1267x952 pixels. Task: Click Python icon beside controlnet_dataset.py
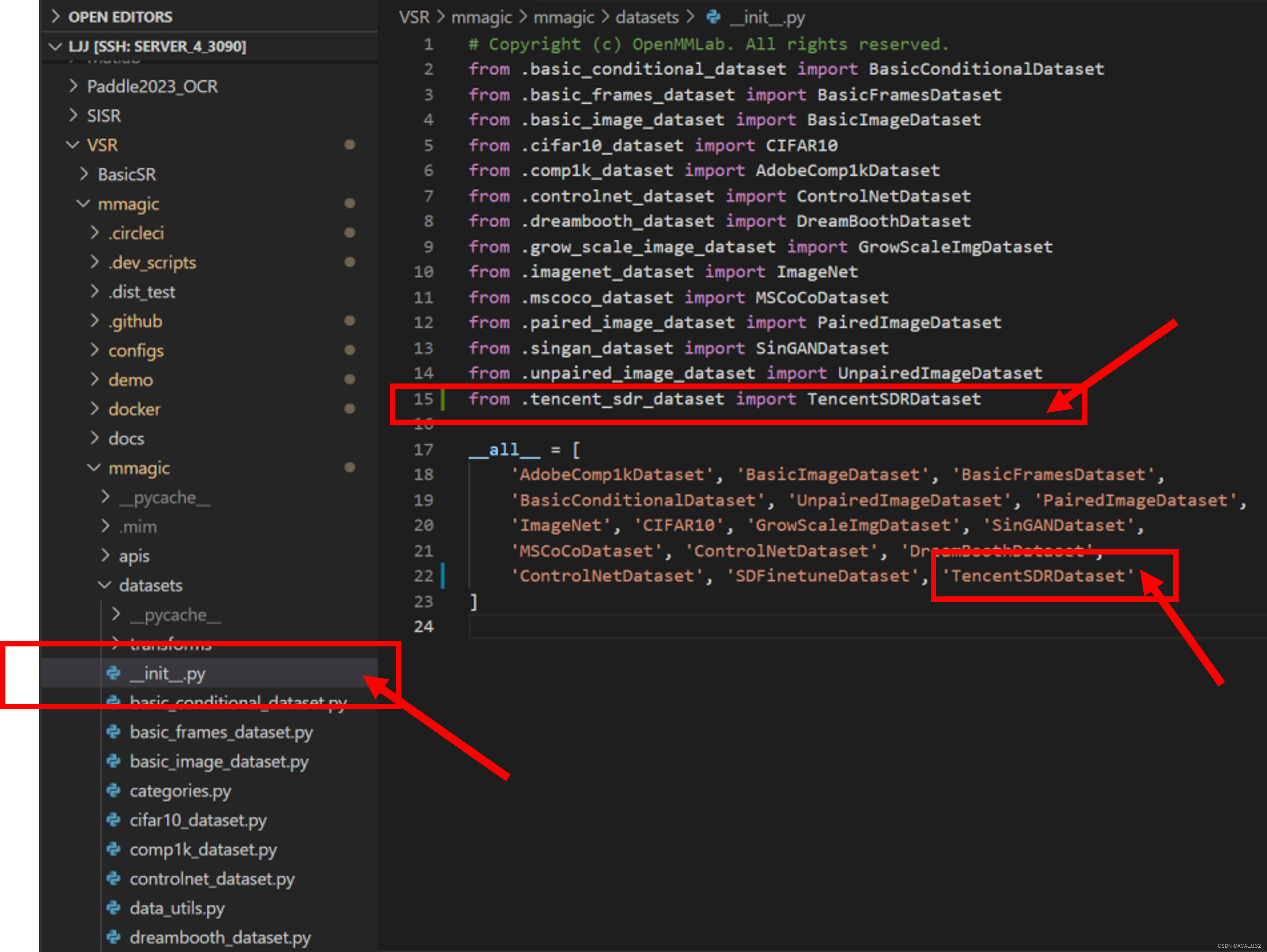[113, 878]
